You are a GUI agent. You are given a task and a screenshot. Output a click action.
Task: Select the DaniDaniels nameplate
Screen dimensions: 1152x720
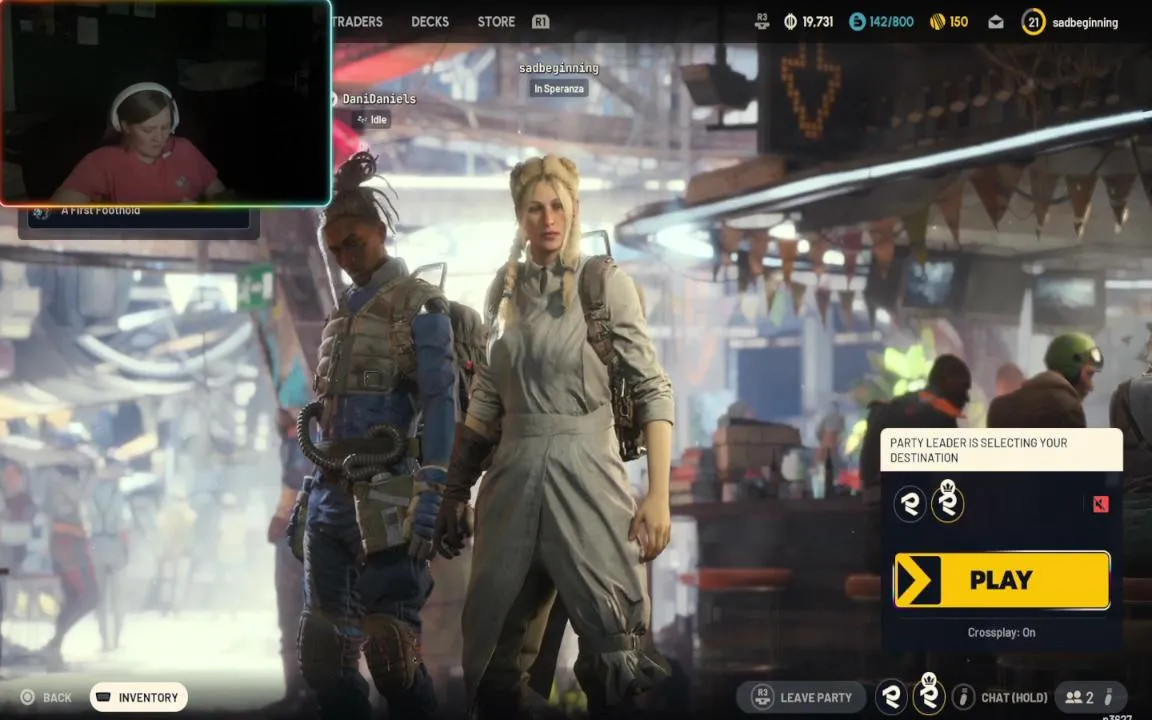point(378,98)
